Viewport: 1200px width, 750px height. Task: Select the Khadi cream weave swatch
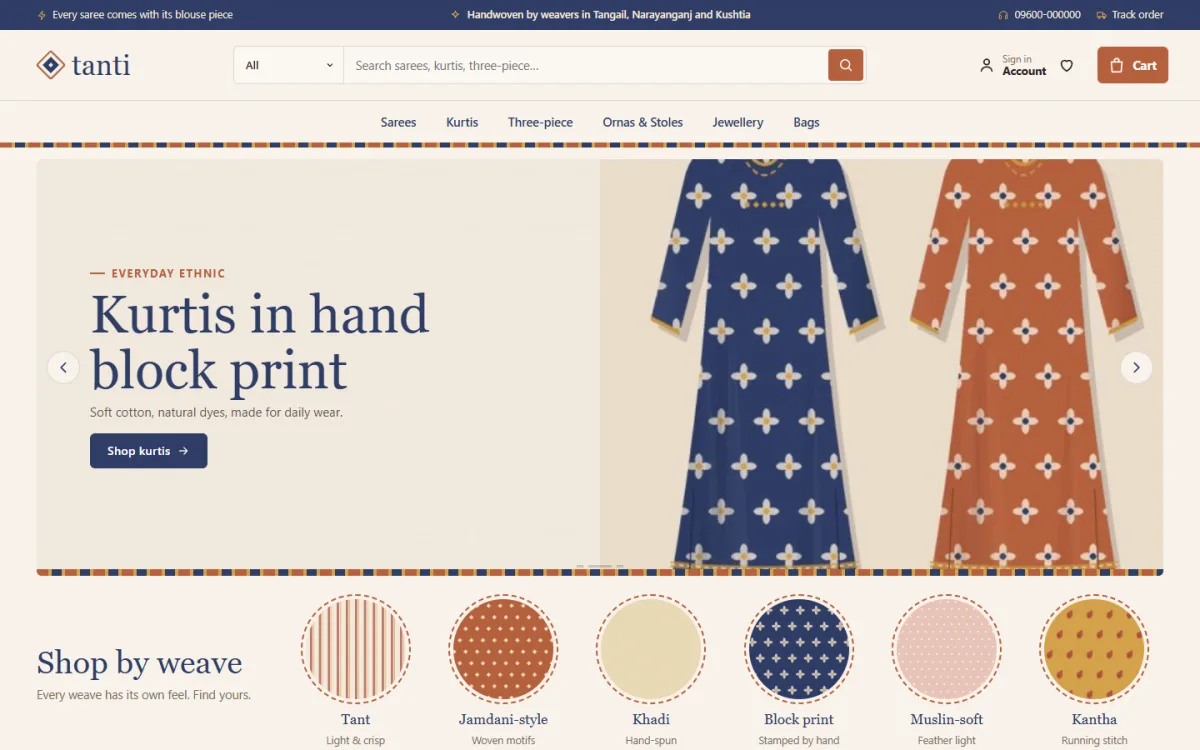click(x=651, y=649)
